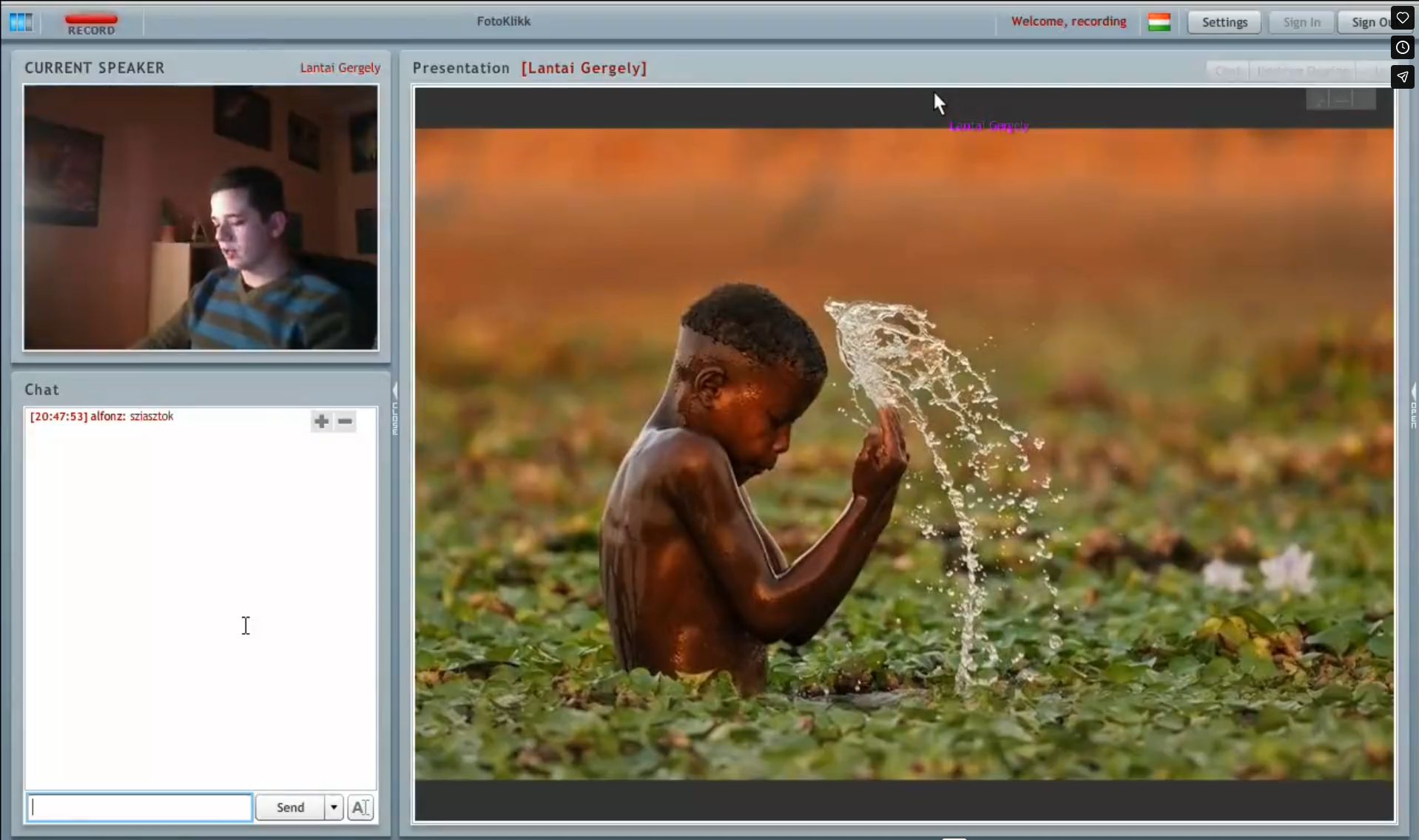
Task: Click the current speaker webcam video
Action: (x=200, y=217)
